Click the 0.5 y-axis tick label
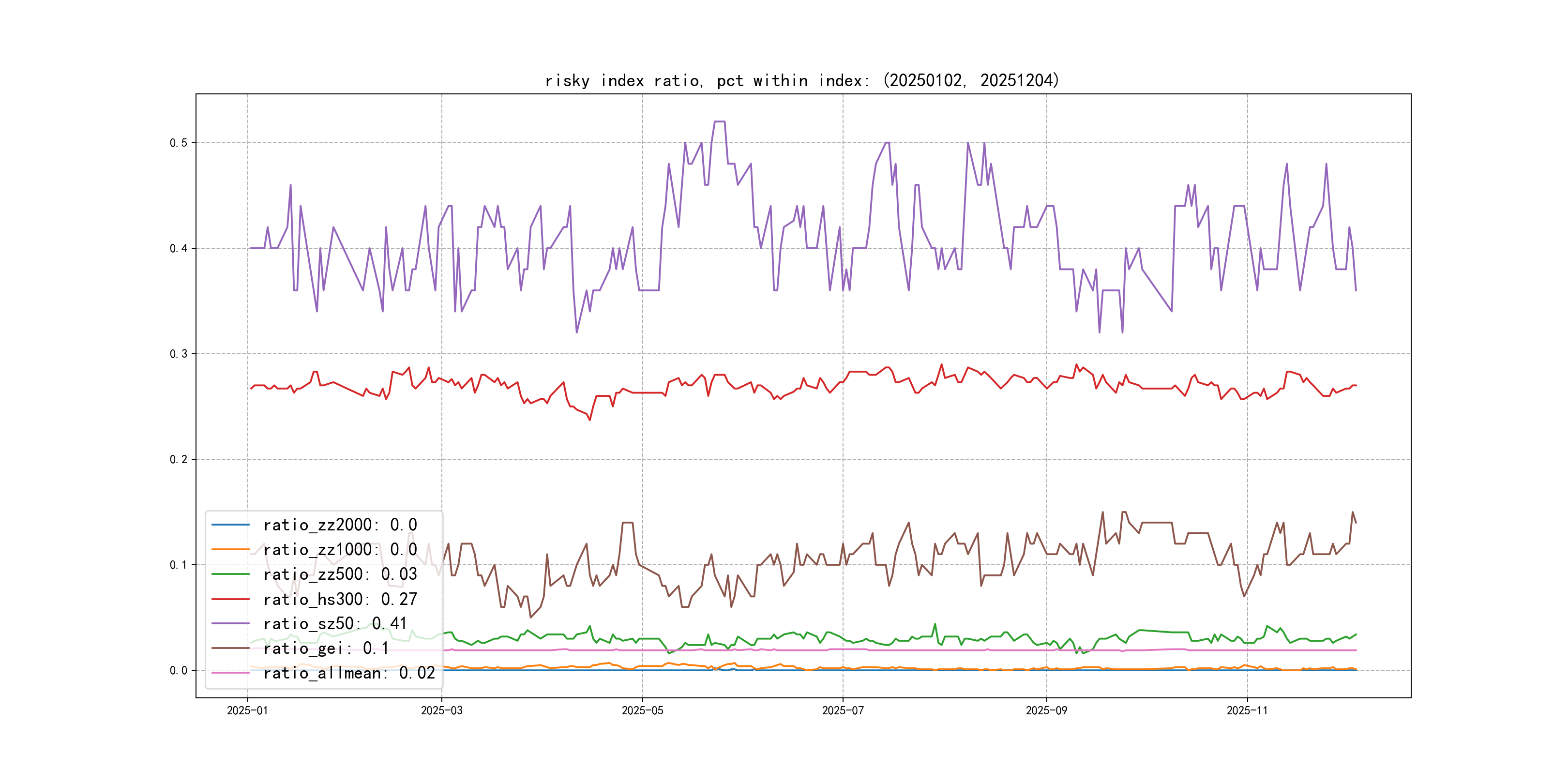Viewport: 1568px width, 784px height. point(179,143)
